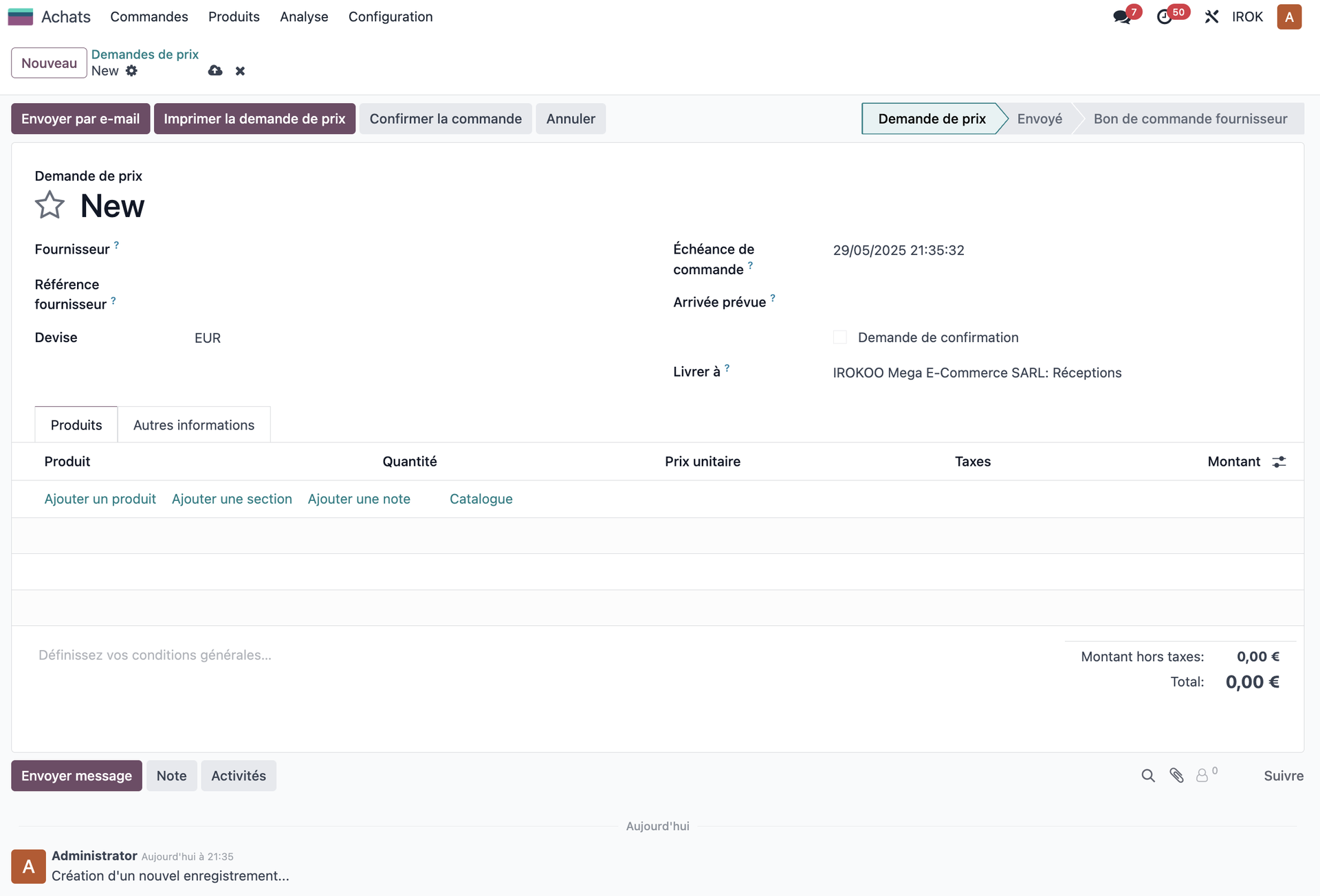Image resolution: width=1320 pixels, height=896 pixels.
Task: Open the debug tools wrench icon
Action: (x=1211, y=16)
